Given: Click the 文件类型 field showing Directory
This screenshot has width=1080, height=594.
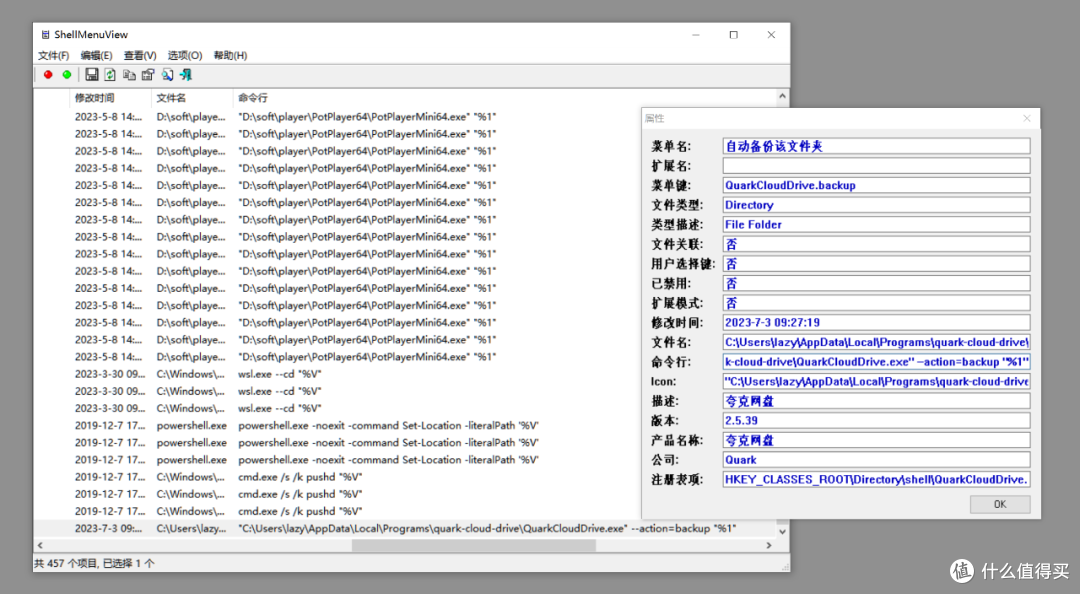Looking at the screenshot, I should click(876, 205).
